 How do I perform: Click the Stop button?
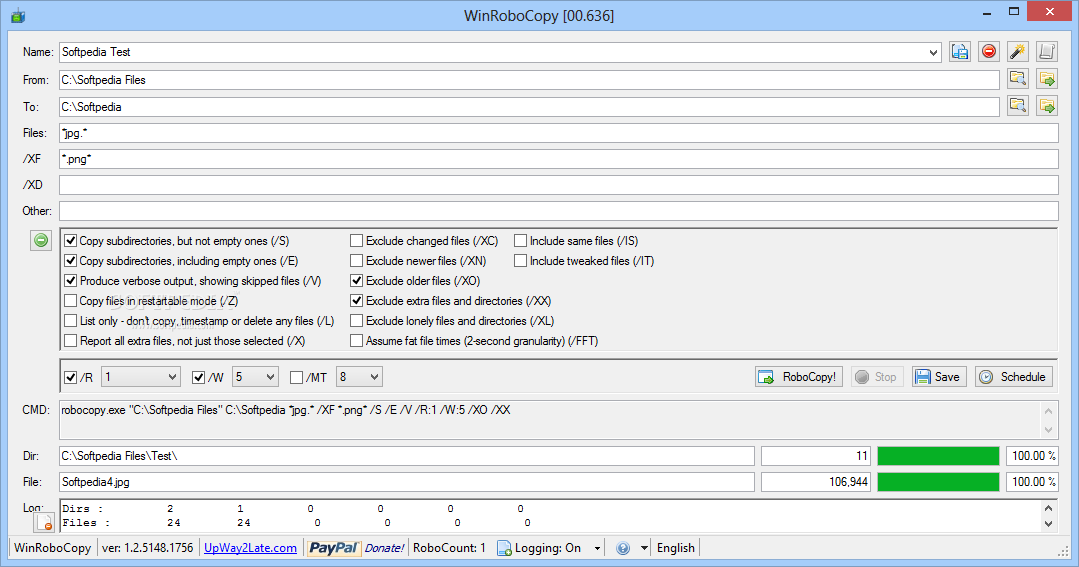[876, 377]
